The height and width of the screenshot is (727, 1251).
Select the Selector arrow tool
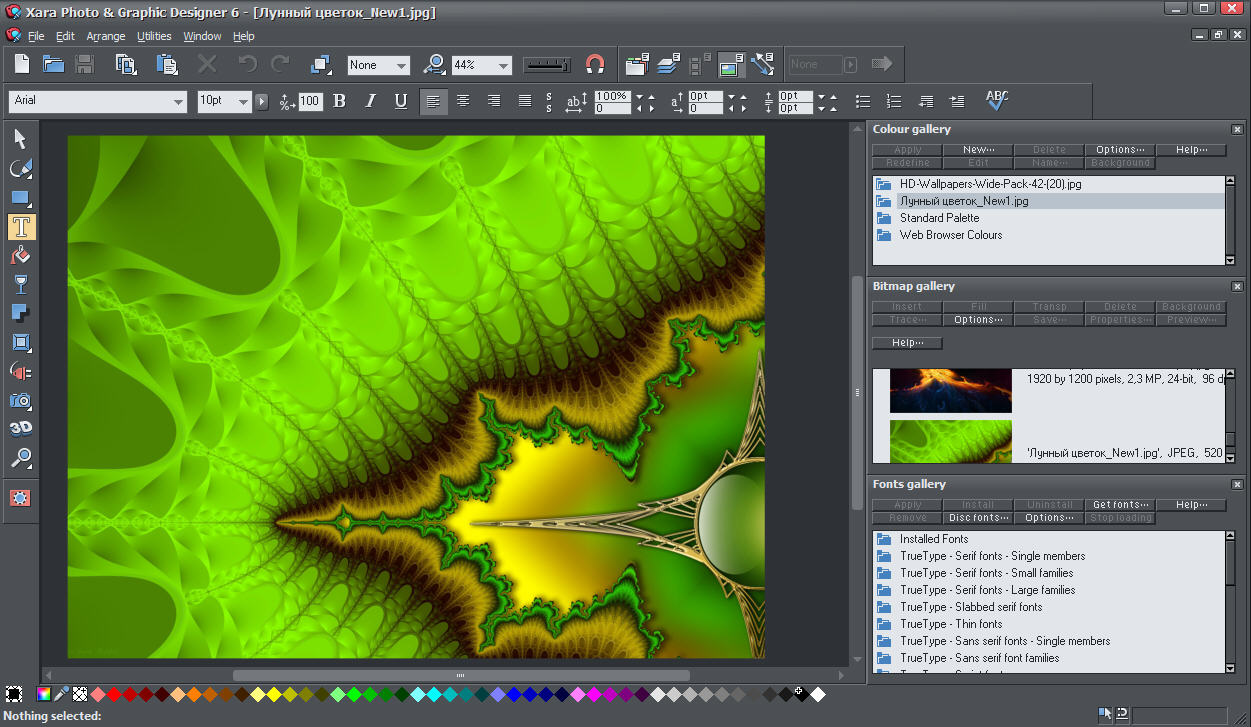[21, 139]
